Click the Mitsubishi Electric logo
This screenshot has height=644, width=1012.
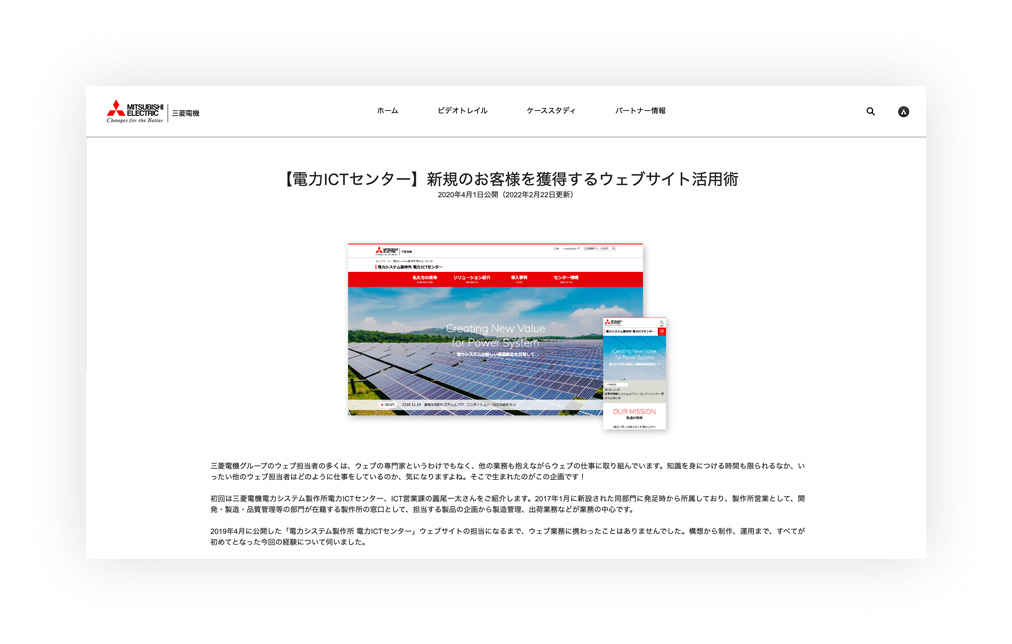click(135, 112)
